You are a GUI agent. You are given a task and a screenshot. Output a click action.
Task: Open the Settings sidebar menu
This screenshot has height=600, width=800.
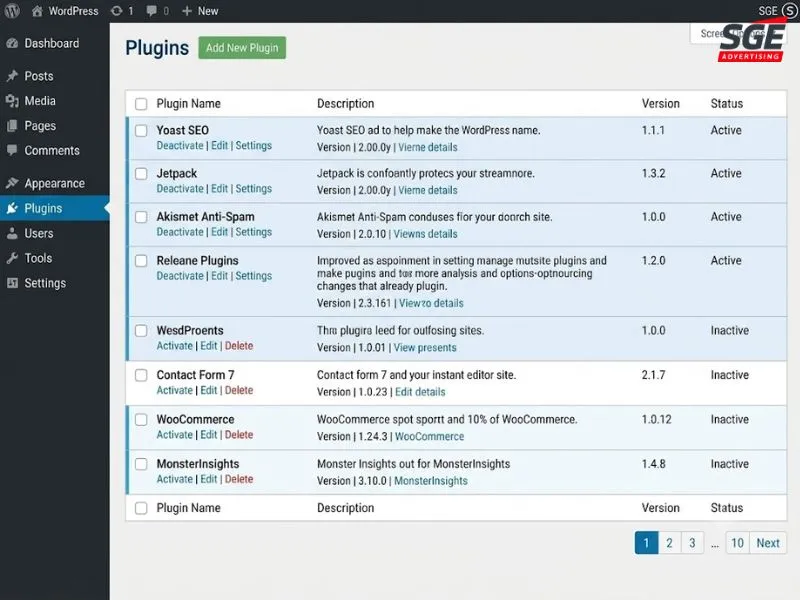click(55, 283)
